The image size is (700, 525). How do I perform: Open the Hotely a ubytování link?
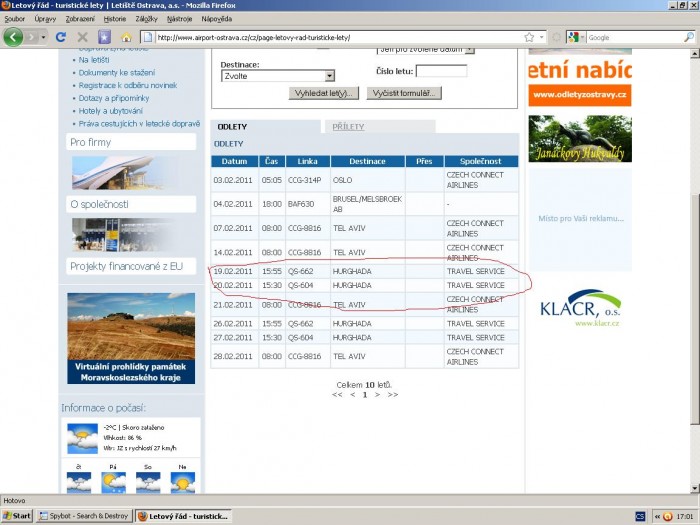[x=110, y=110]
